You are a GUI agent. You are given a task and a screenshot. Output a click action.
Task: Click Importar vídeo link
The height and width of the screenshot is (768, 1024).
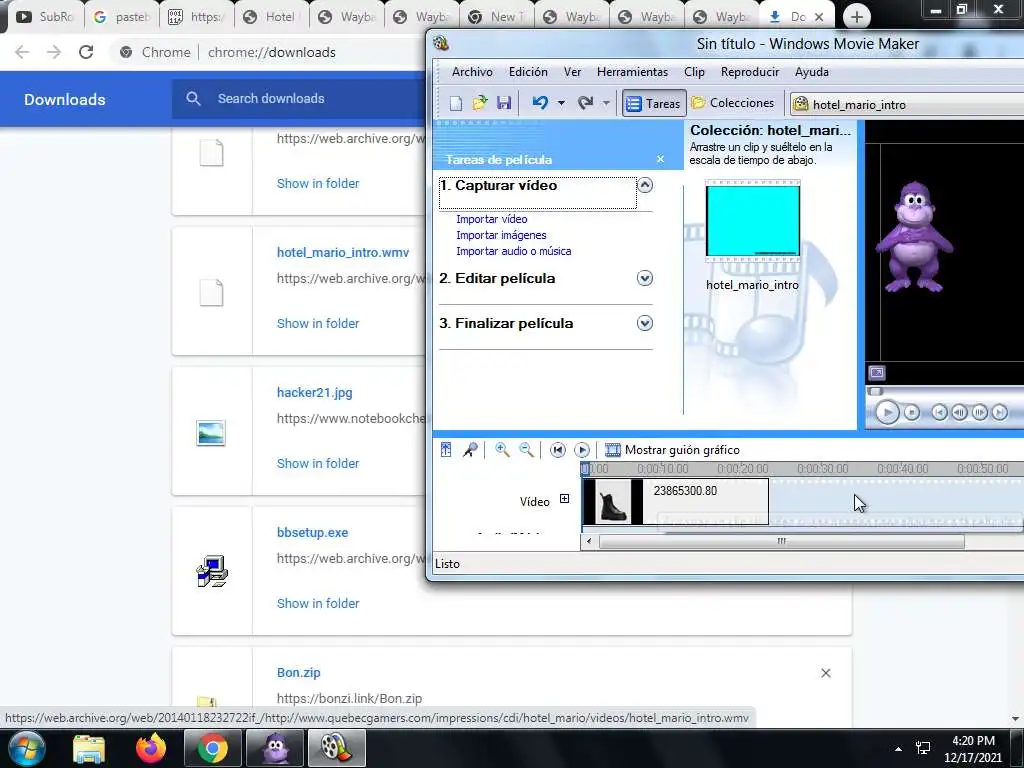click(x=492, y=219)
